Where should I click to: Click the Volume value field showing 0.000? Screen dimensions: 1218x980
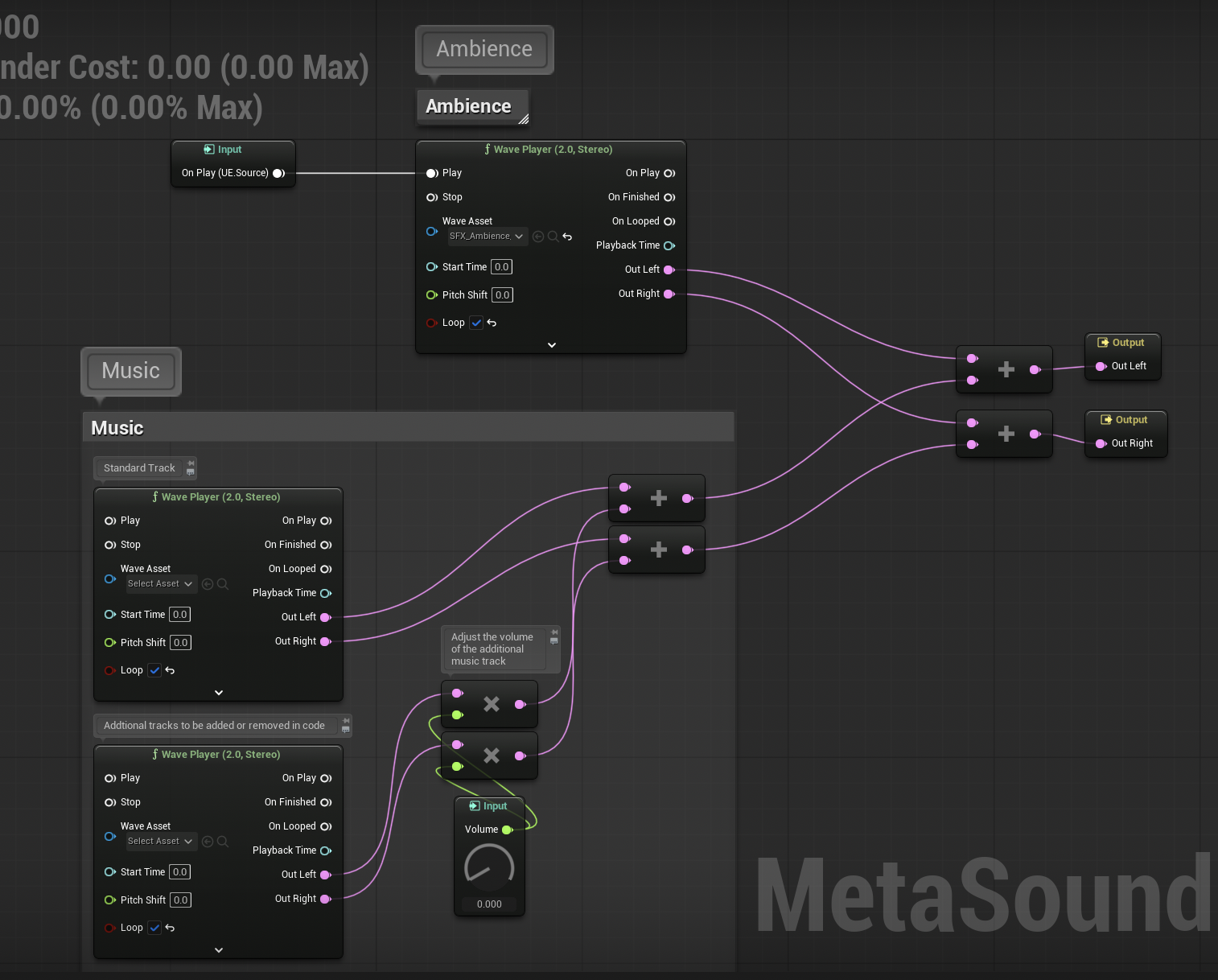click(489, 904)
